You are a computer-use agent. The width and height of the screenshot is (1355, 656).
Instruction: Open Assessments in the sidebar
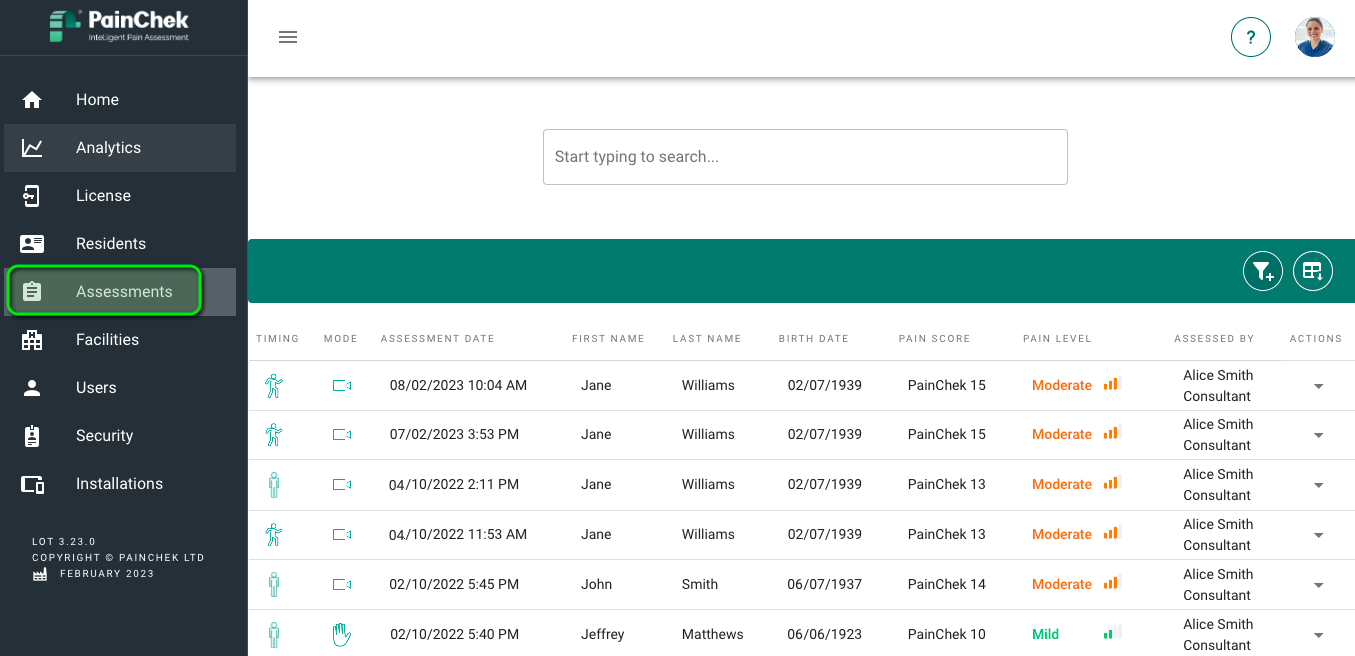point(120,292)
